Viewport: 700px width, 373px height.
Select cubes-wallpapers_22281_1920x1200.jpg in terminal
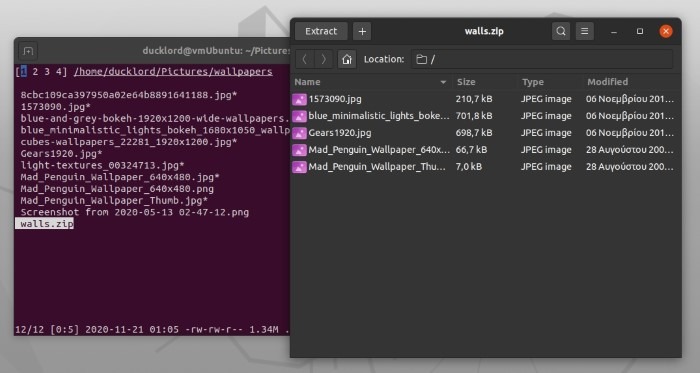click(x=129, y=142)
